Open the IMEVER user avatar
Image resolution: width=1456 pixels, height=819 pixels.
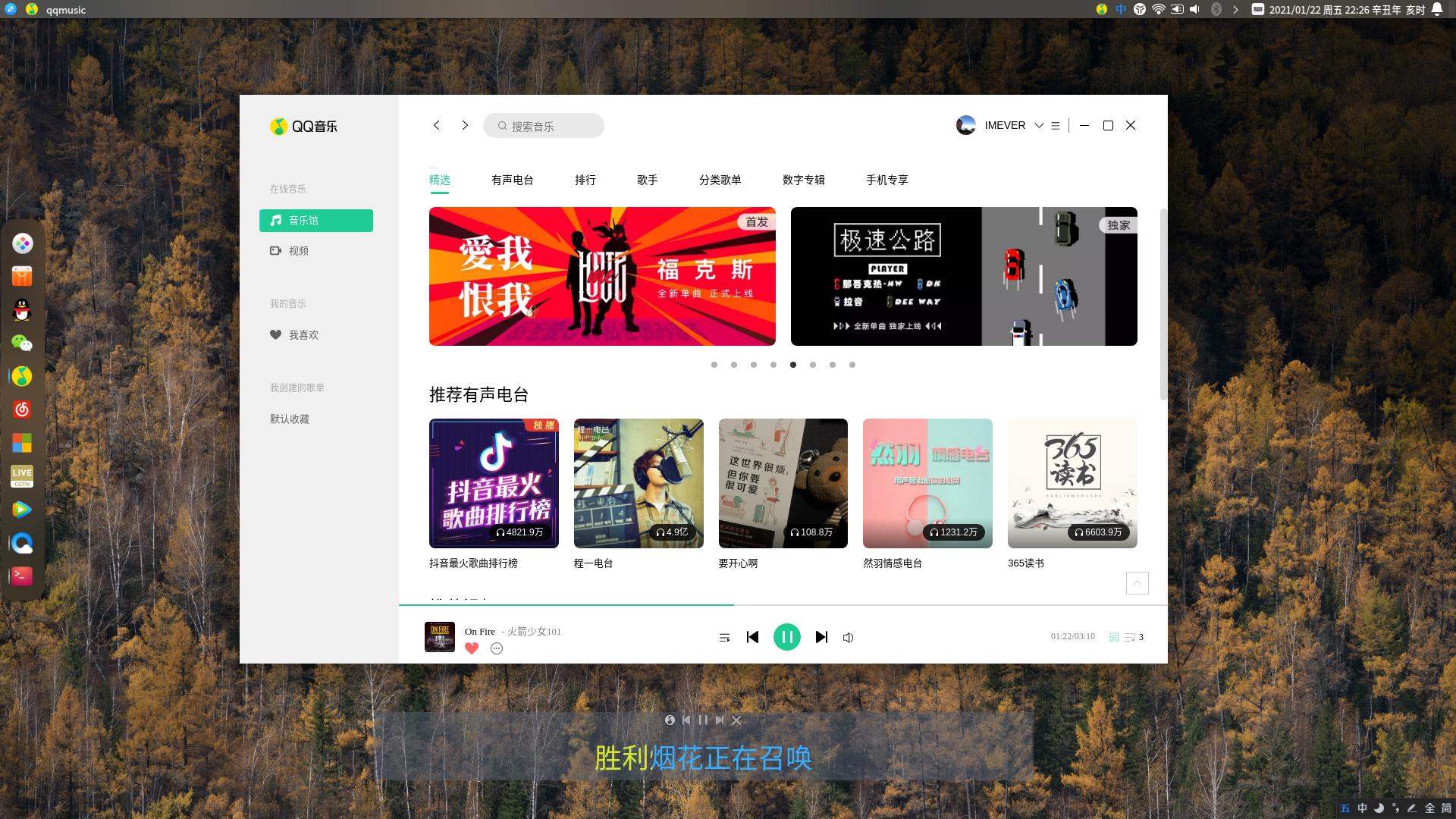(965, 125)
